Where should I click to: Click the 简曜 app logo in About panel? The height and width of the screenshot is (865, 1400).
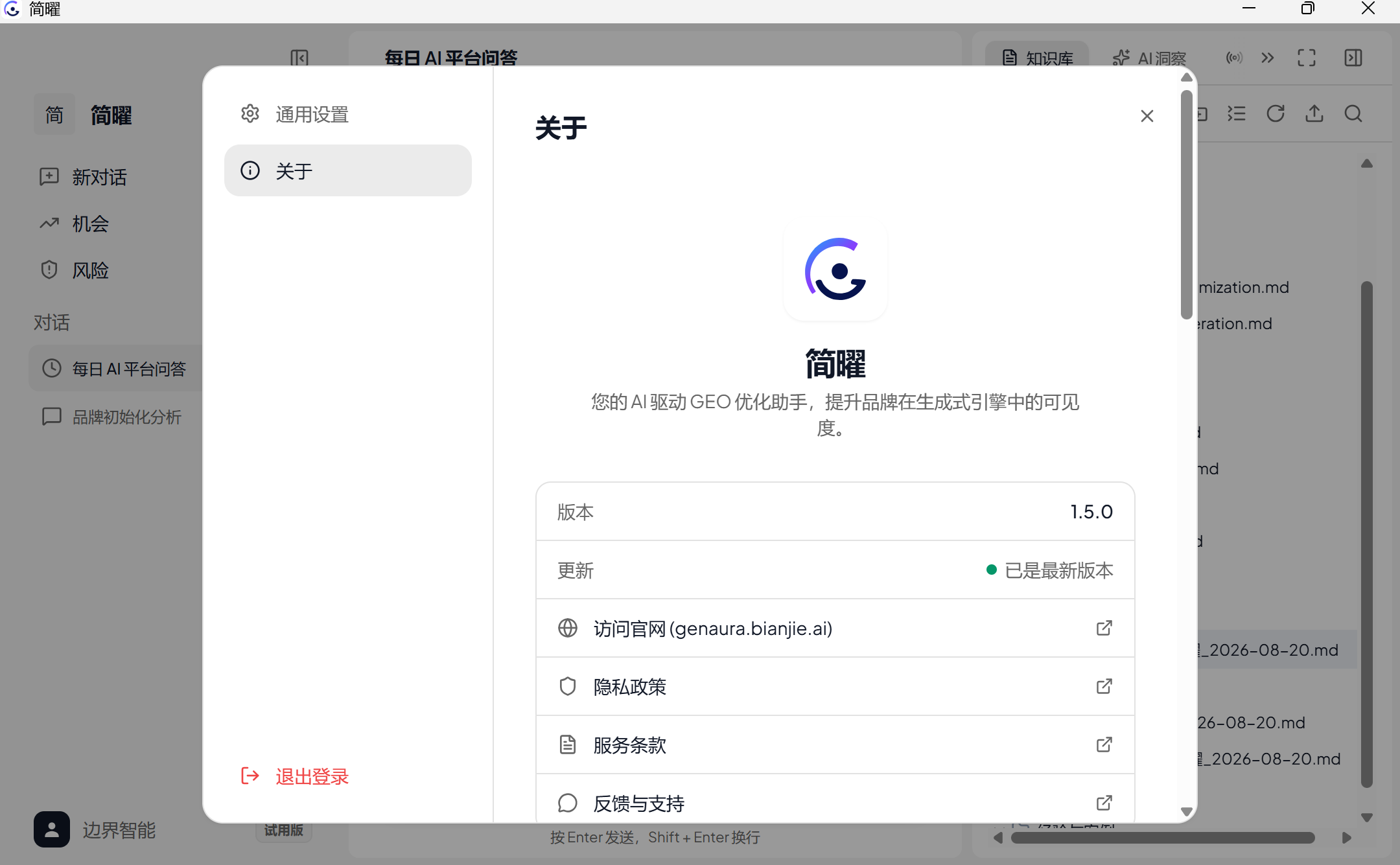click(835, 270)
